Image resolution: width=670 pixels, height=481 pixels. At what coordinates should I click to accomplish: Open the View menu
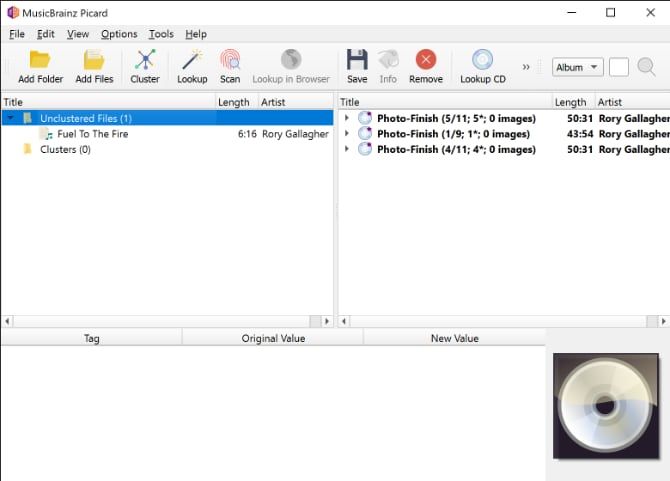point(78,34)
